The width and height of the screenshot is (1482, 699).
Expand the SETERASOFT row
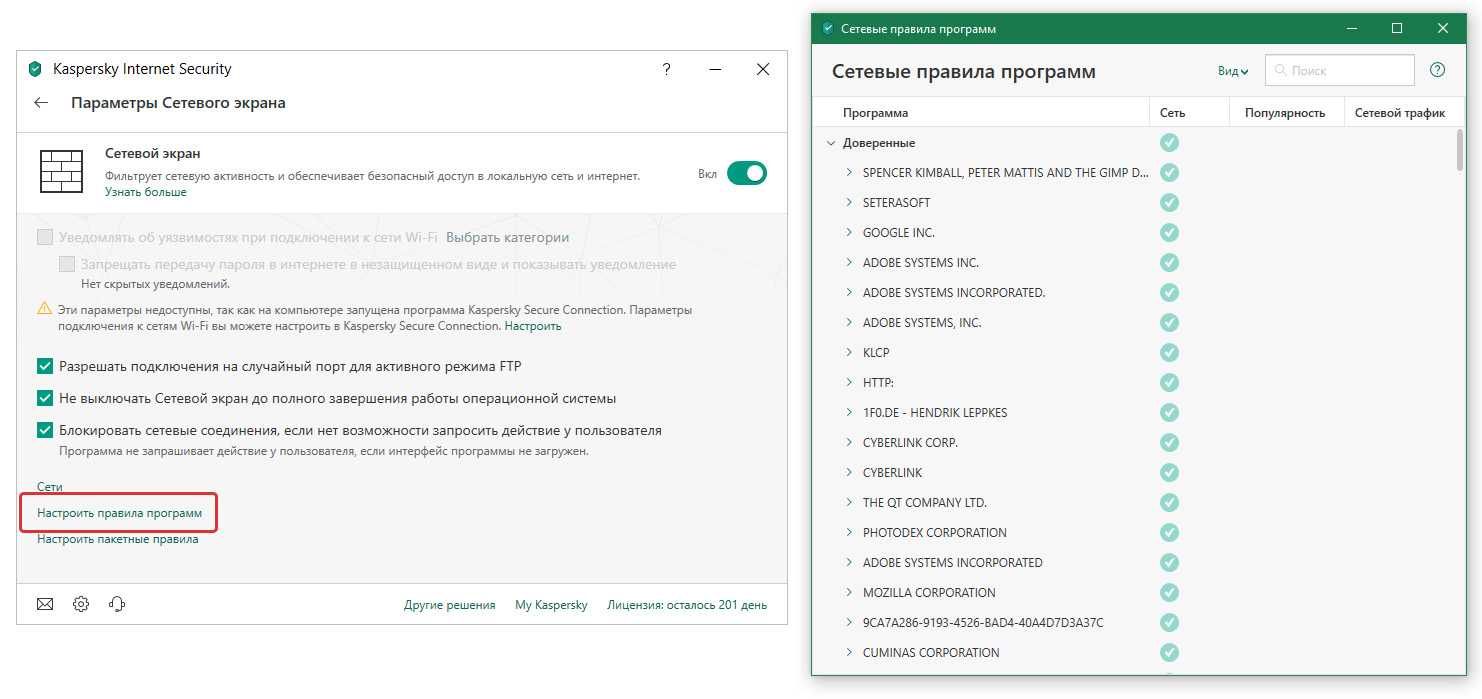point(850,202)
